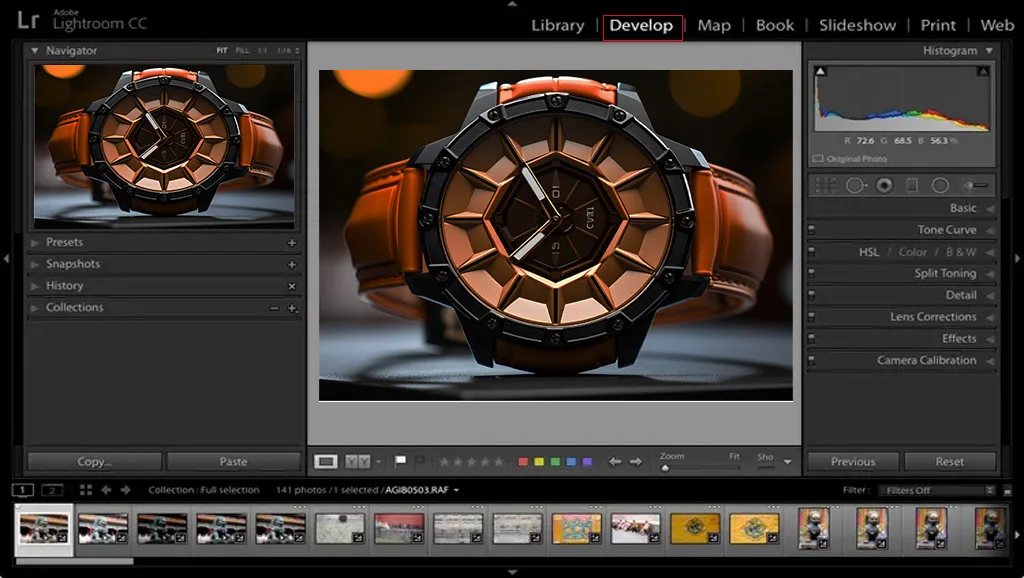Set Navigator zoom to FILL
Image resolution: width=1024 pixels, height=578 pixels.
coord(242,50)
